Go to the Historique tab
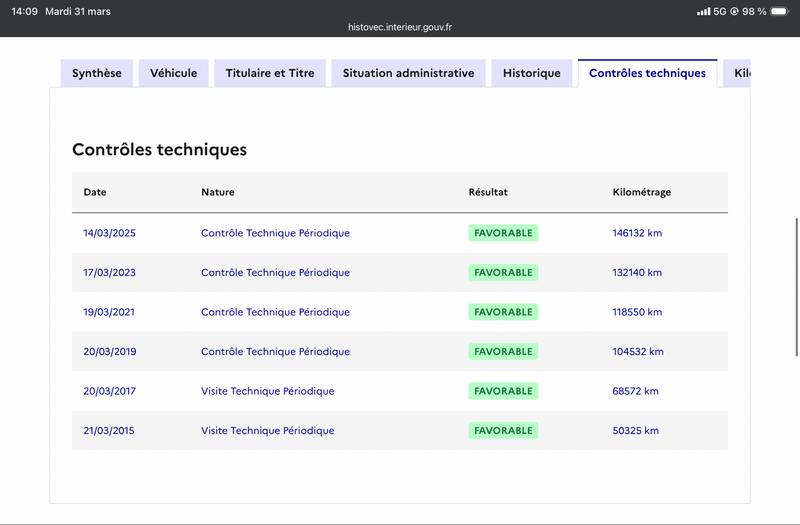This screenshot has height=525, width=800. (532, 73)
